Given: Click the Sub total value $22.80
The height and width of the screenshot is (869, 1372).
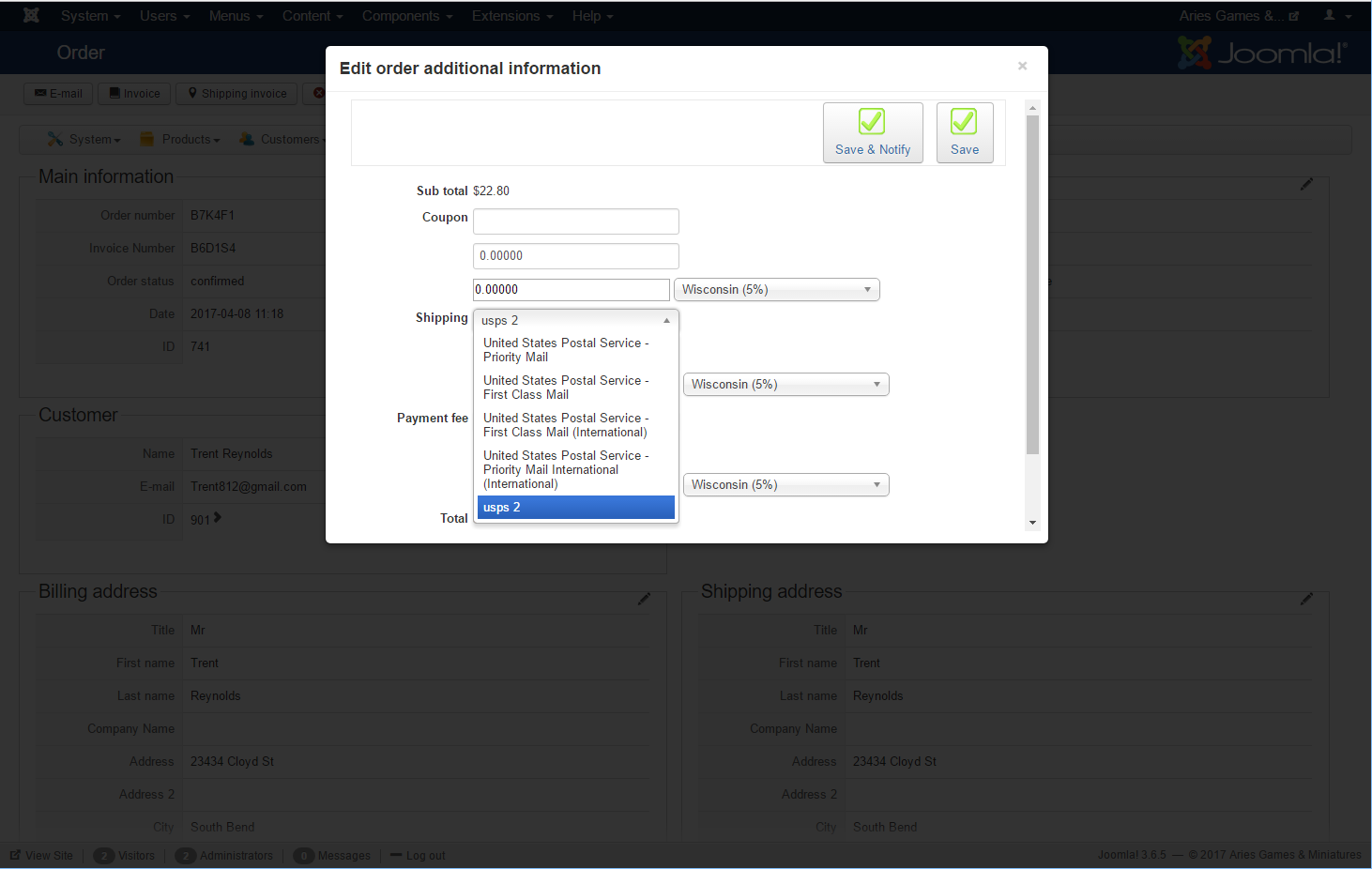Looking at the screenshot, I should pos(491,191).
